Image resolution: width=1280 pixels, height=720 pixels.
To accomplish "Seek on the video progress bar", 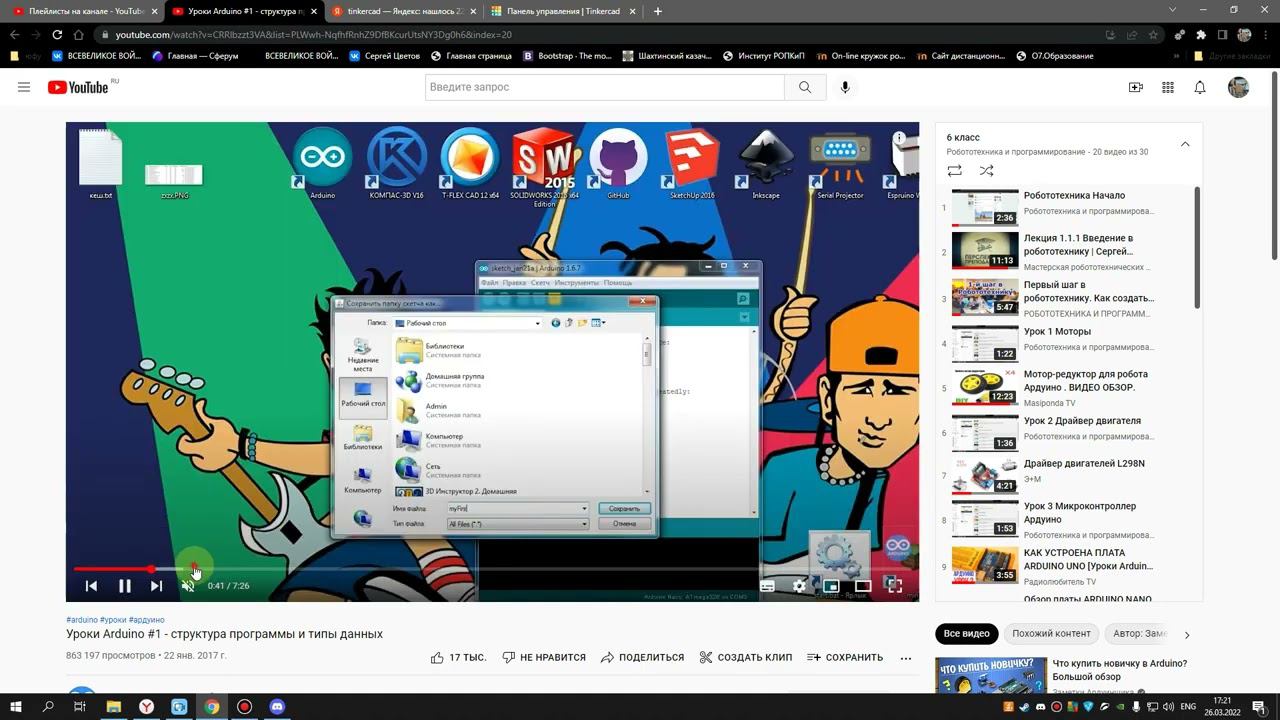I will coord(492,569).
